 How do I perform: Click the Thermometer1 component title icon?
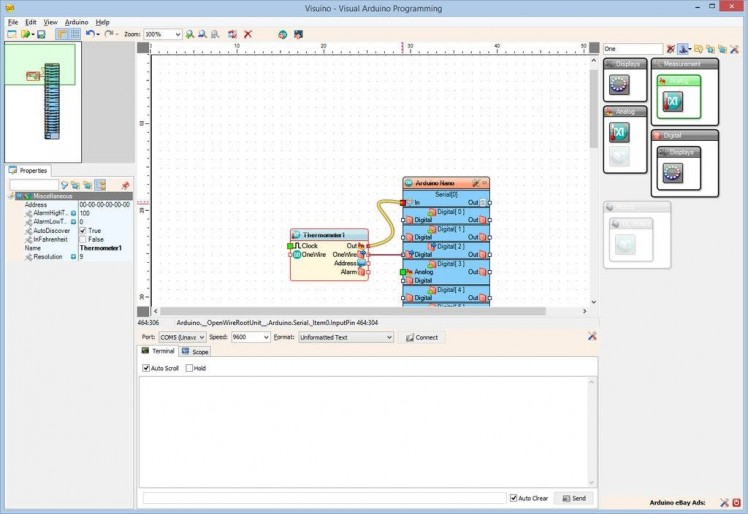point(298,235)
